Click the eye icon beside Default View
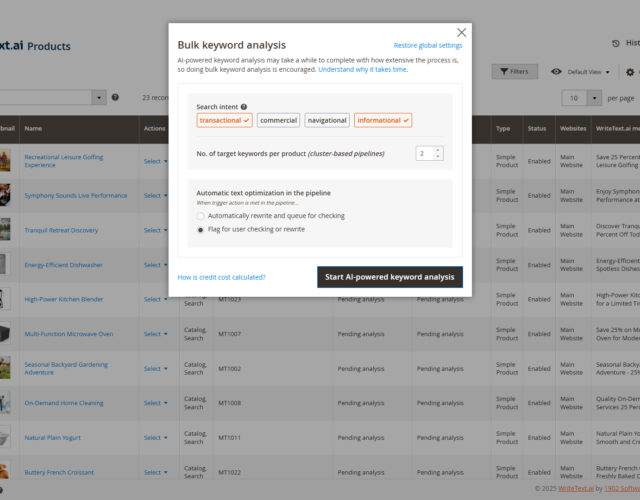Image resolution: width=640 pixels, height=500 pixels. [x=556, y=72]
